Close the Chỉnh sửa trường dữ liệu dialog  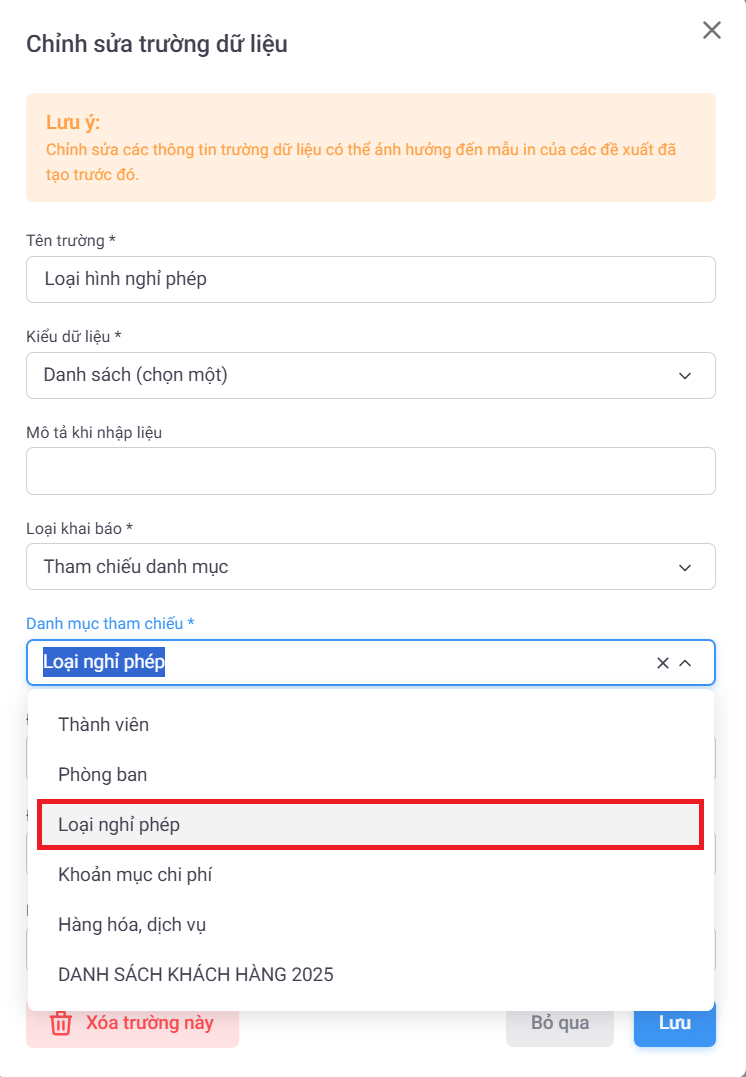(711, 30)
